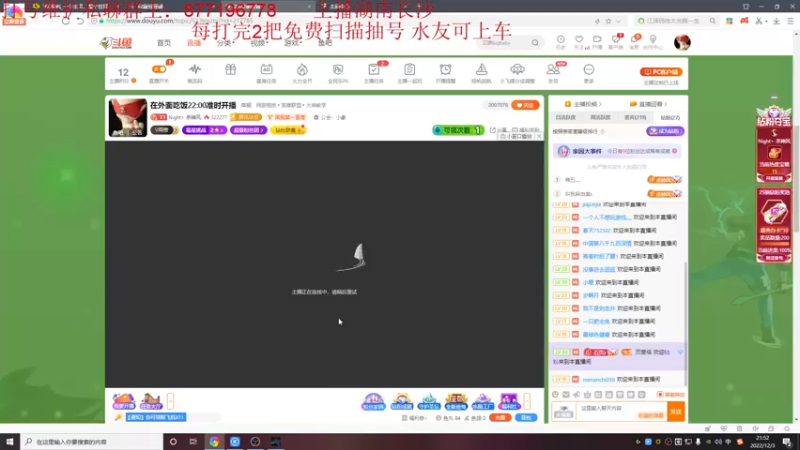Open the AD star task icon
Screen dimensions: 800x450
point(266,72)
